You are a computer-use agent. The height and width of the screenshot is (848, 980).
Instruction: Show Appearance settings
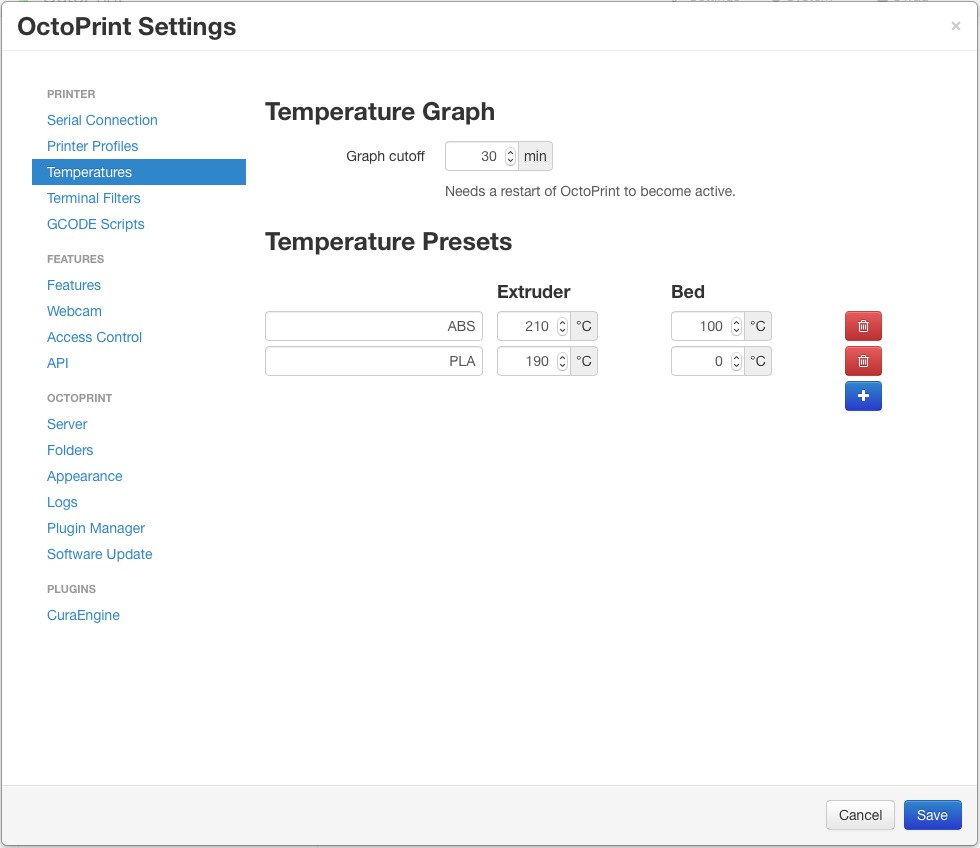point(84,476)
